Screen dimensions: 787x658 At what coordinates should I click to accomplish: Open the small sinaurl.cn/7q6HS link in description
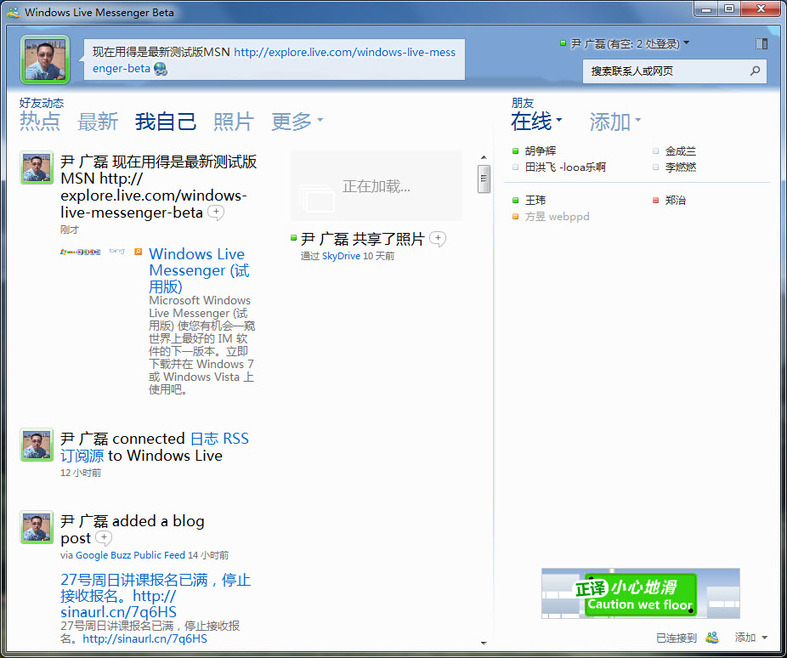145,639
